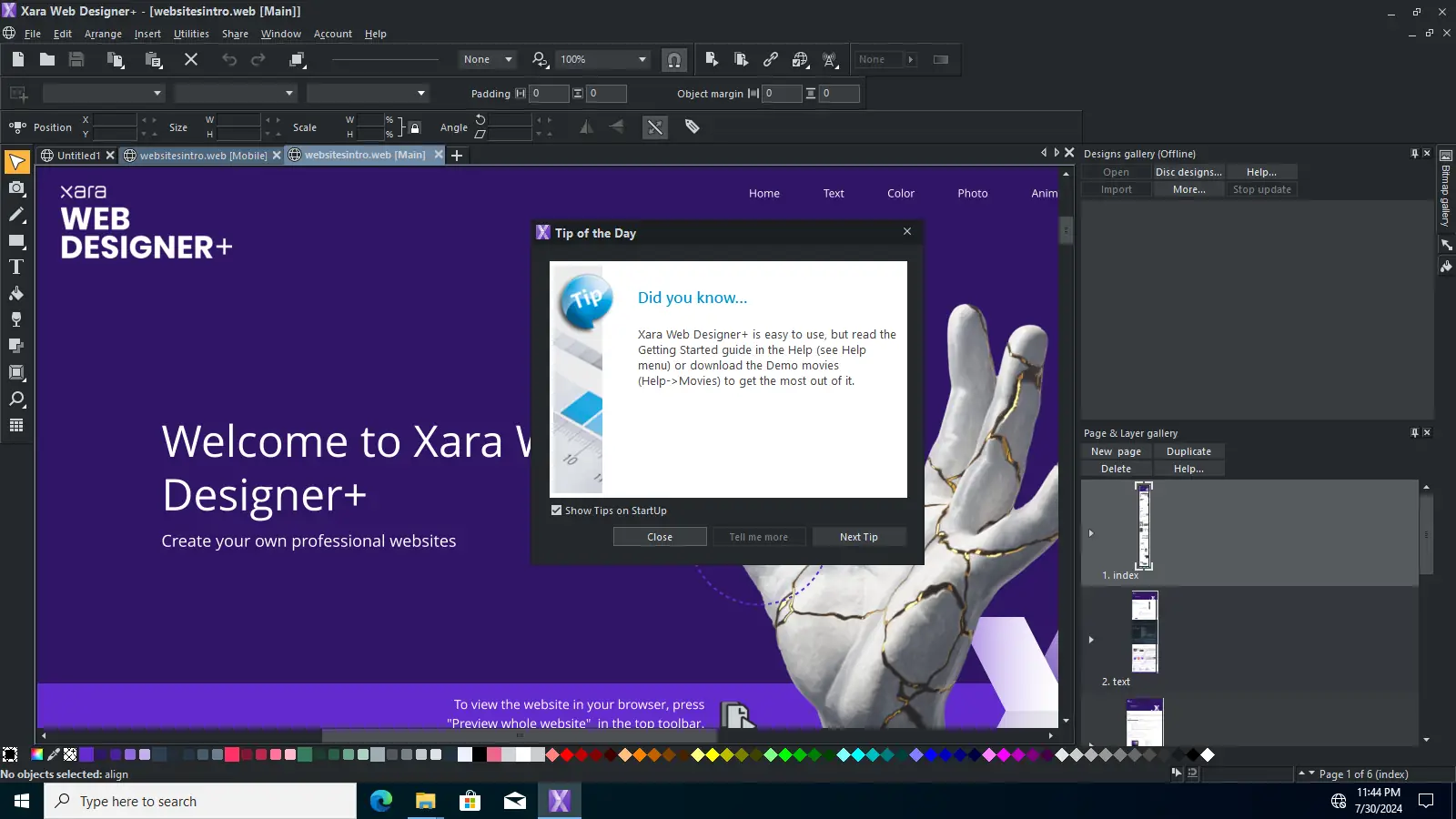Toggle the pin on Page & Layer gallery

[1414, 433]
